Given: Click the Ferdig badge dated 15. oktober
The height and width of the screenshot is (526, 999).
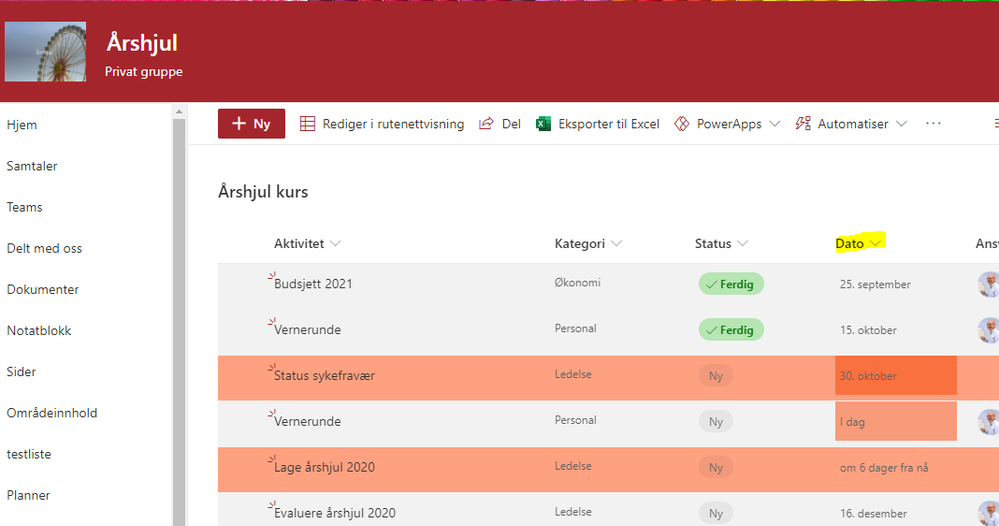Looking at the screenshot, I should (731, 330).
